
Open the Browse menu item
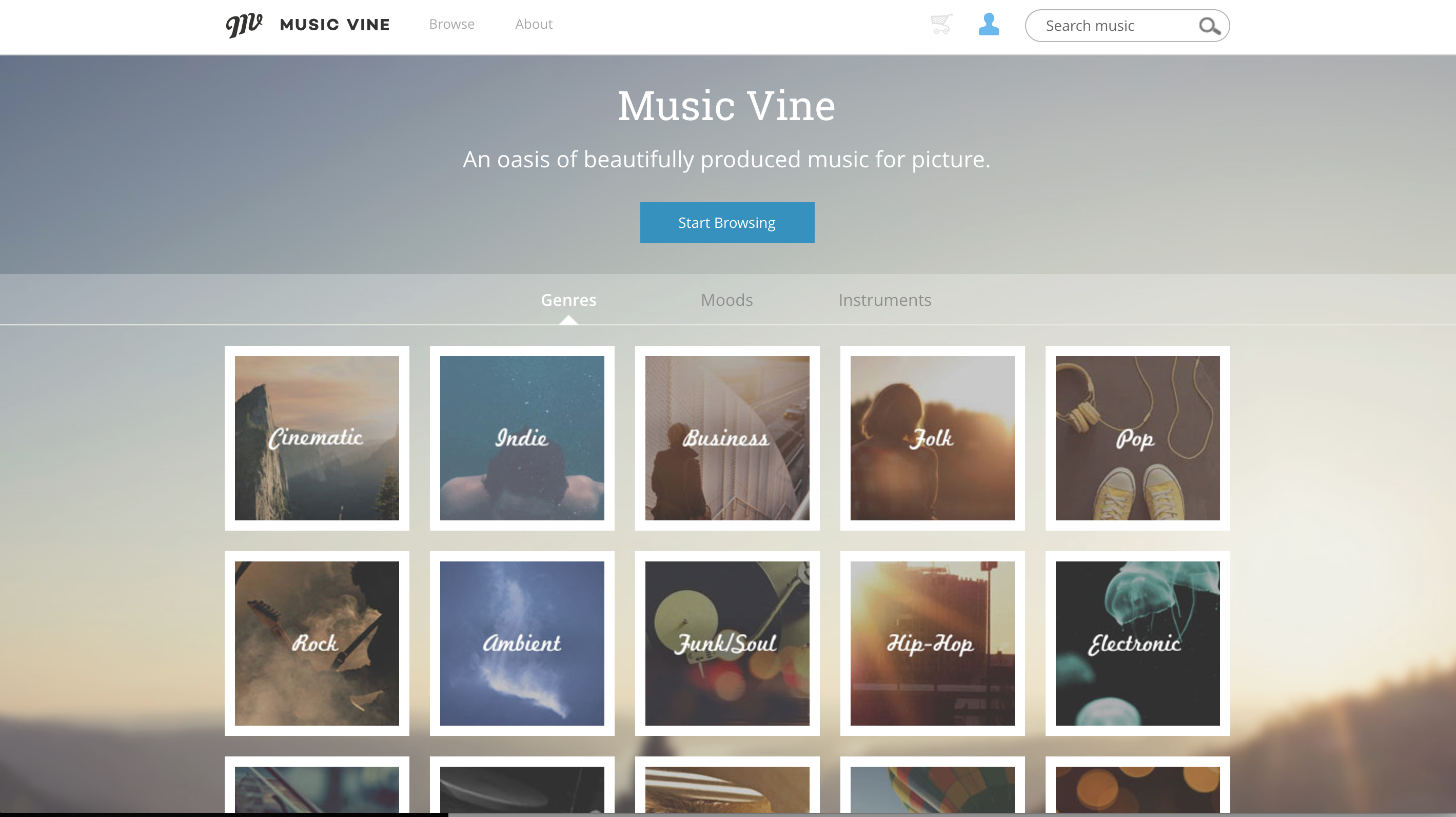pyautogui.click(x=451, y=24)
